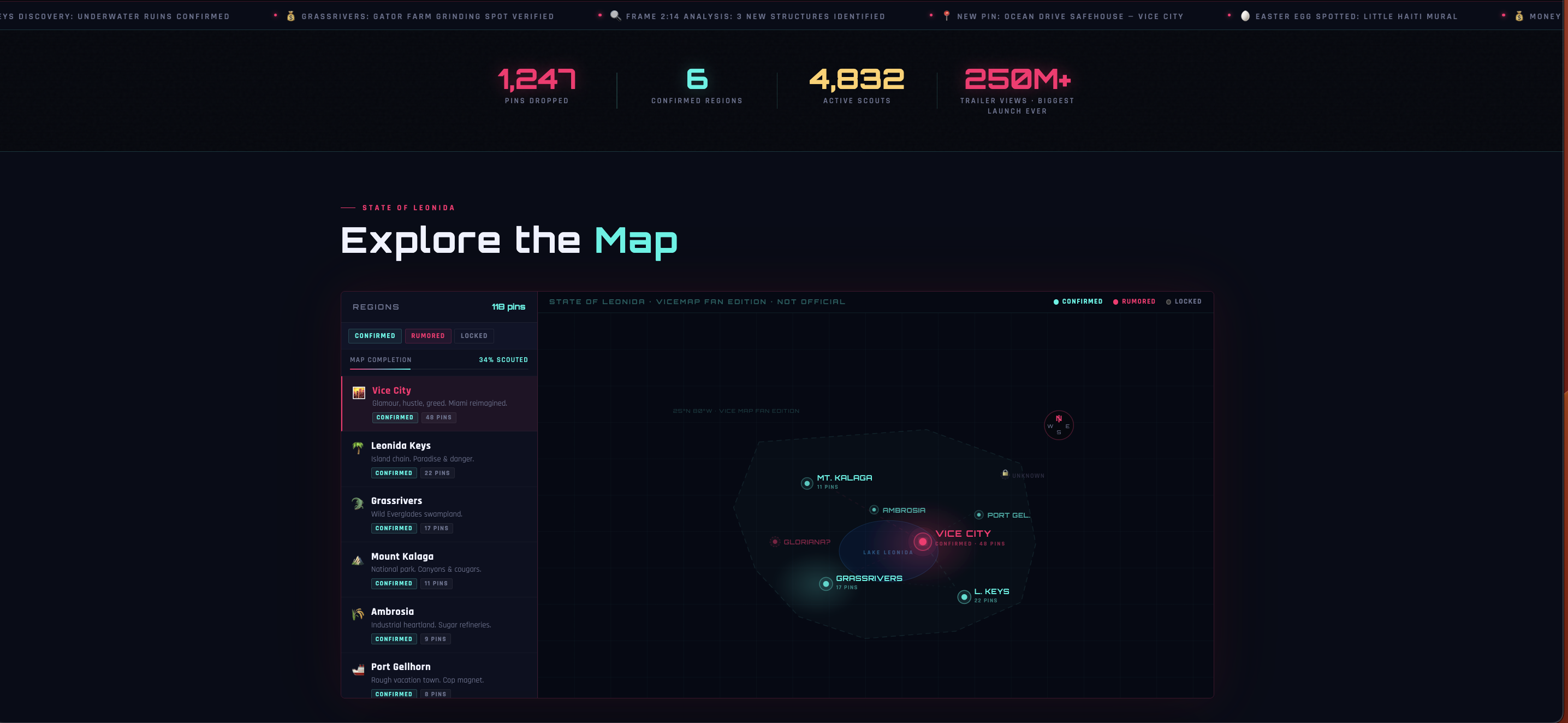Open the Vice City region row

click(439, 404)
